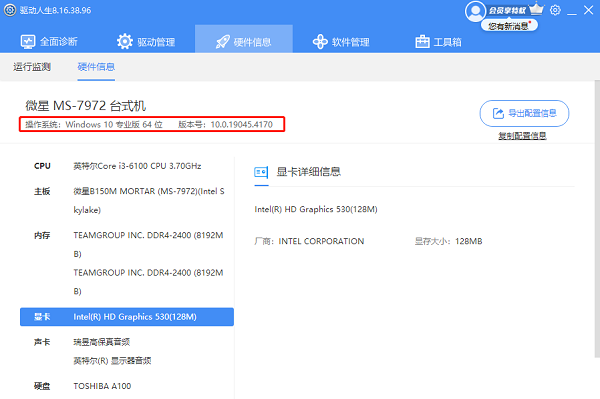Click the 显存大小 128MB value

tap(469, 241)
